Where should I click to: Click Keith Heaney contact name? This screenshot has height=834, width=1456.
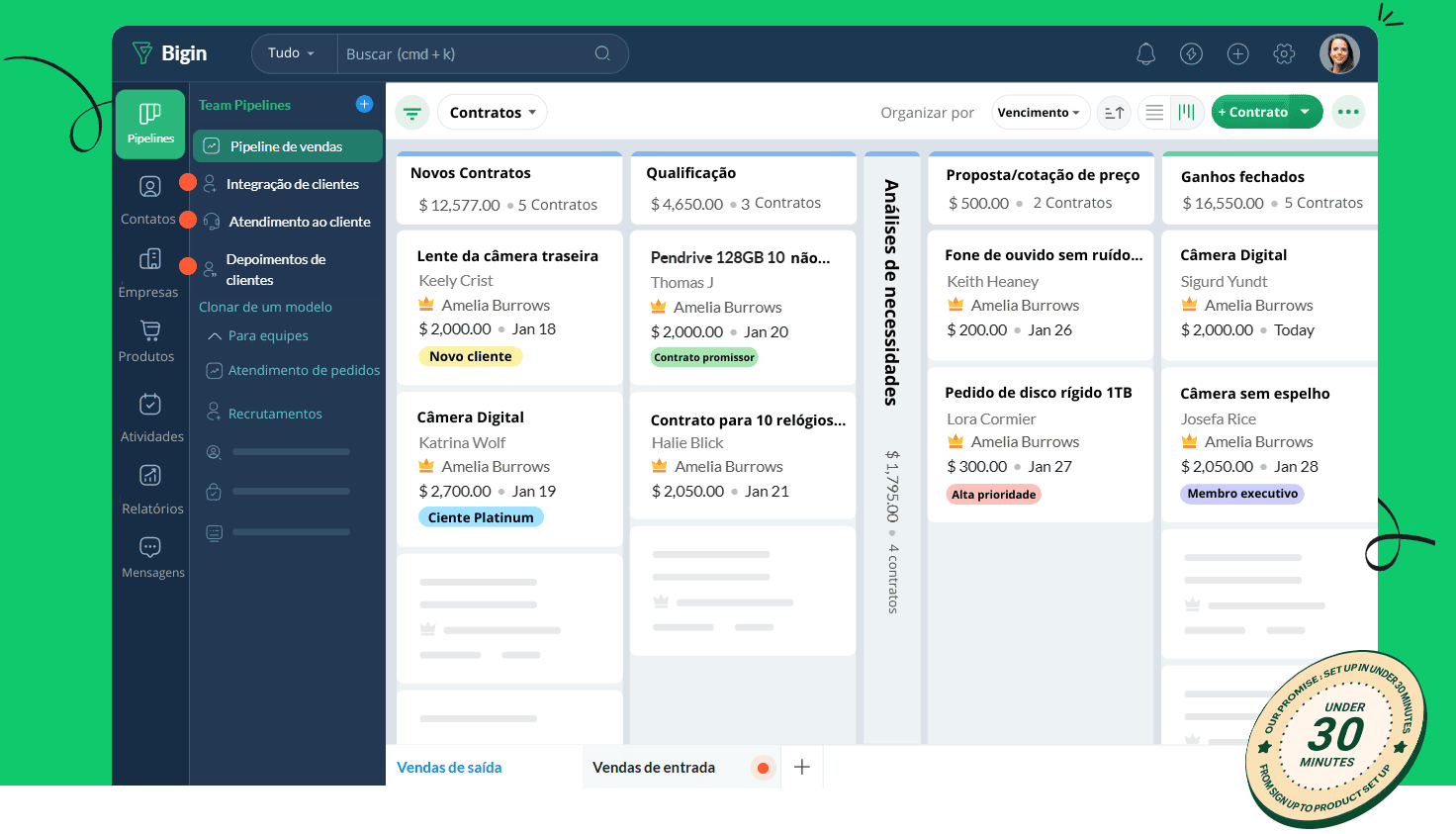point(992,282)
